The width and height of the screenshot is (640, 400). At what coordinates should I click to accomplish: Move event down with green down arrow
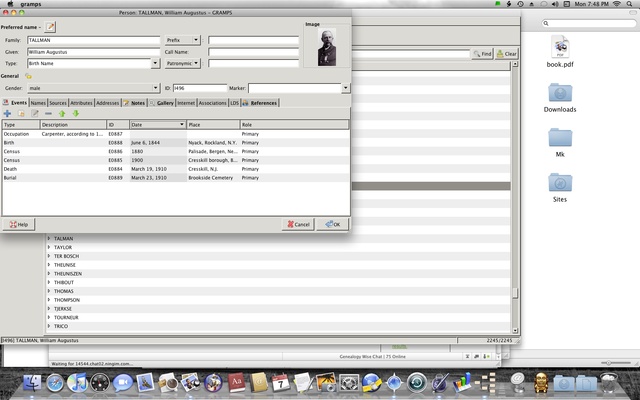[74, 114]
